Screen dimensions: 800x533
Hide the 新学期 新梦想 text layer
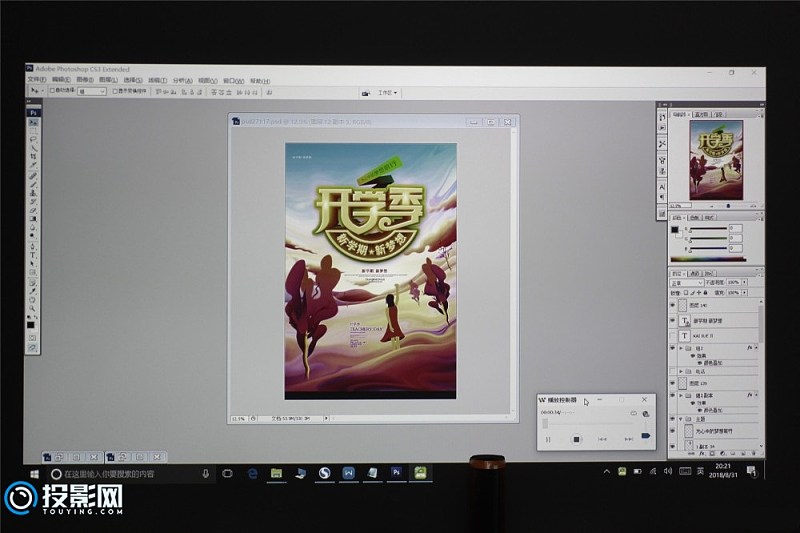[673, 321]
